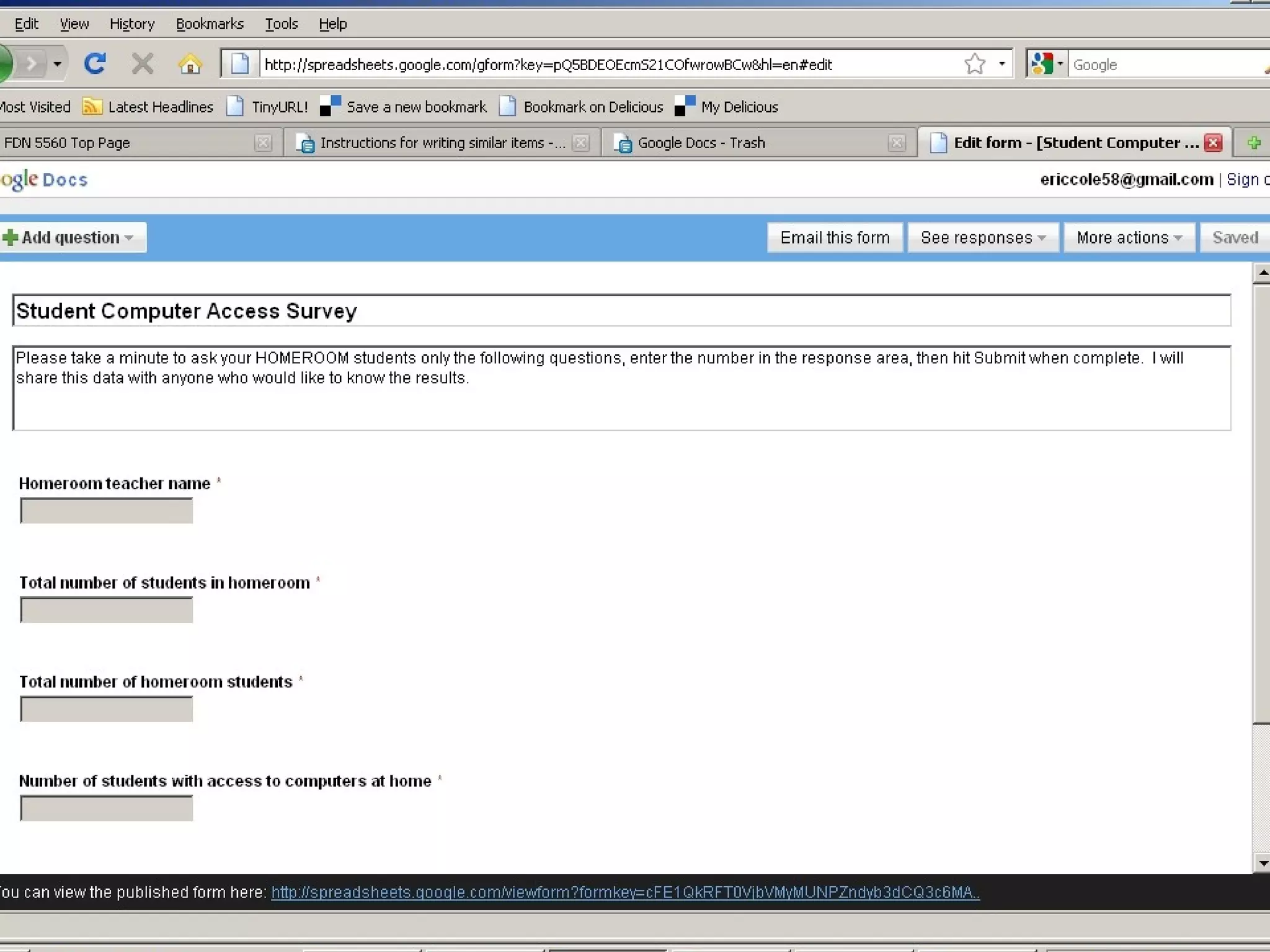Screen dimensions: 1270x952
Task: Close the Google Docs - Trash tab
Action: [897, 143]
